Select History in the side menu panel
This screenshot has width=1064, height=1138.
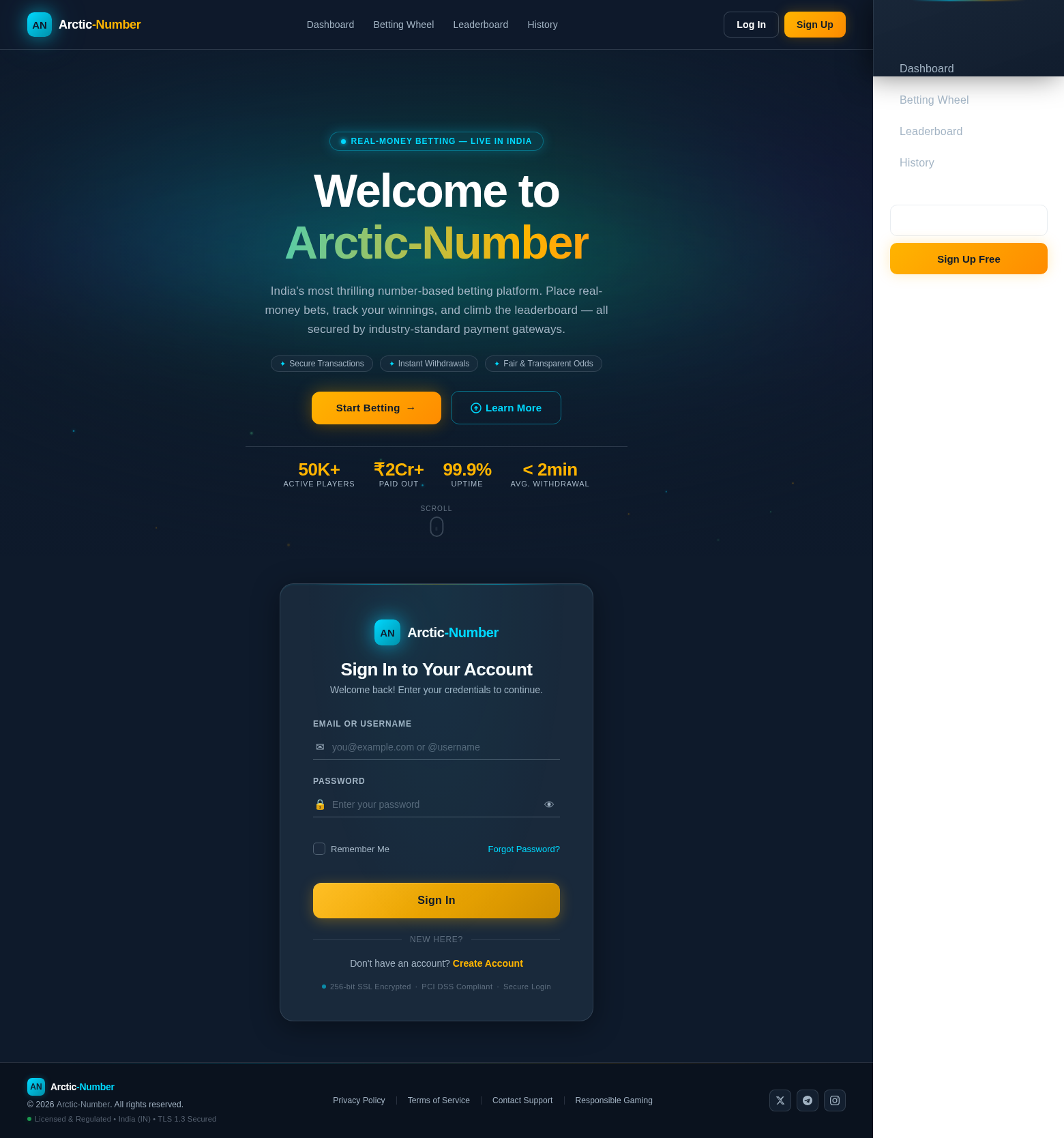pyautogui.click(x=917, y=162)
